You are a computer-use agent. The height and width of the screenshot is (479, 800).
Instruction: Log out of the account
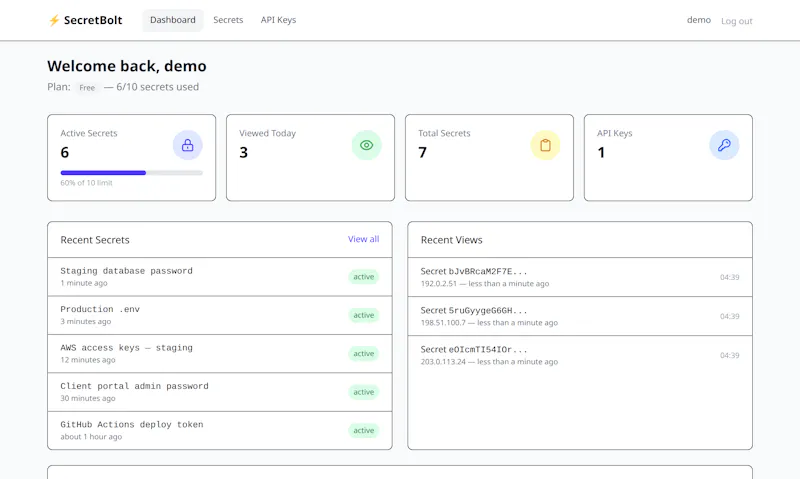point(737,21)
